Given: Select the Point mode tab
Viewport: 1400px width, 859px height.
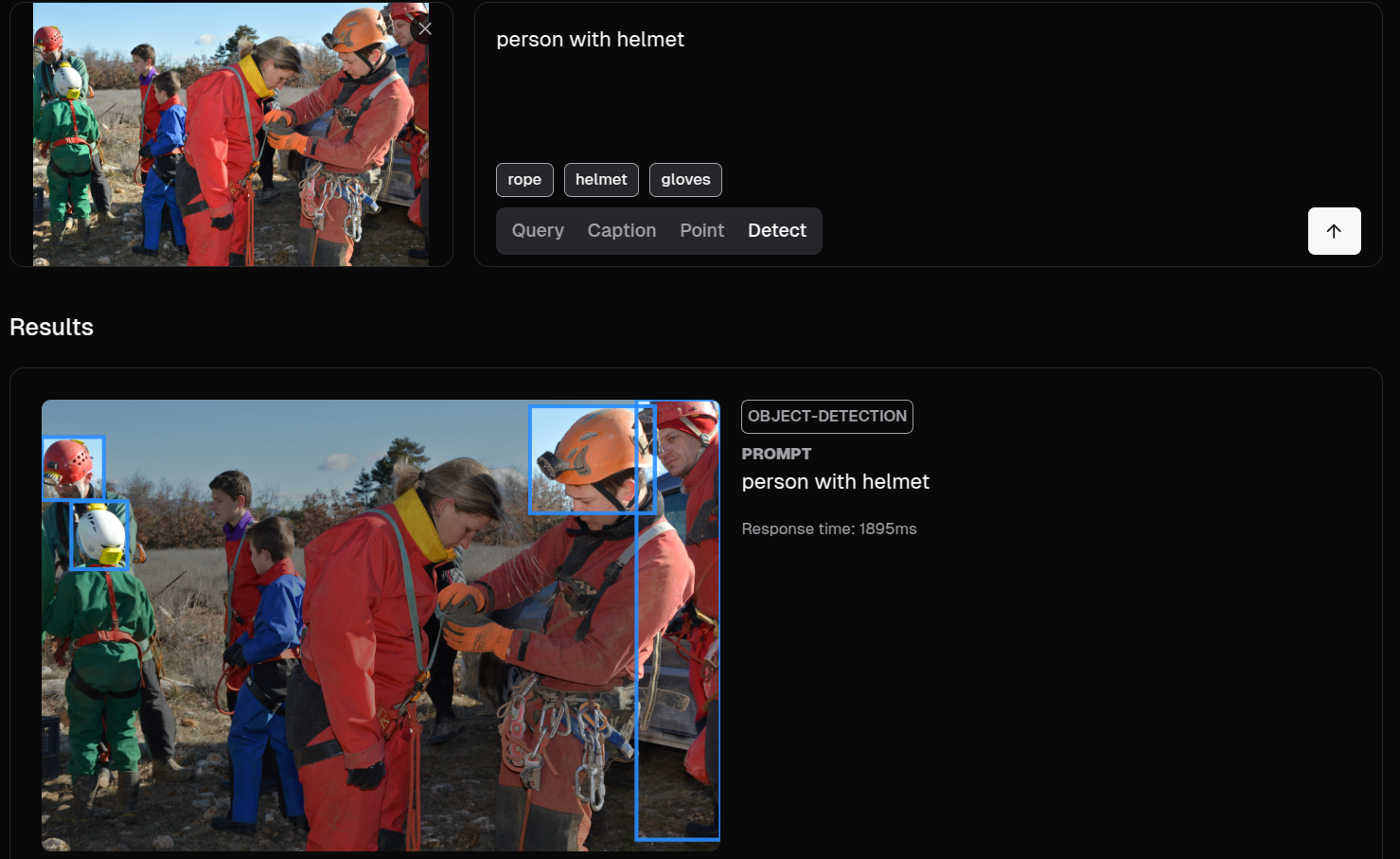Looking at the screenshot, I should pyautogui.click(x=701, y=231).
